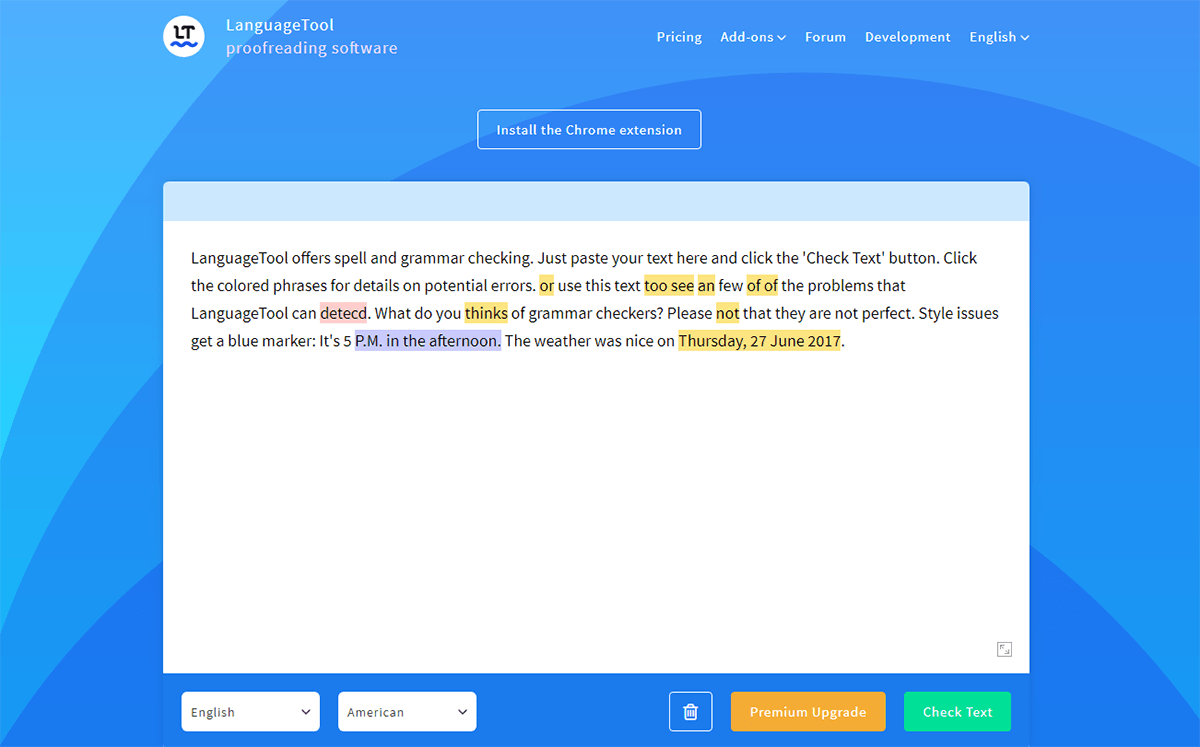Click the highlighted misspelling 'detecd'

(x=344, y=313)
